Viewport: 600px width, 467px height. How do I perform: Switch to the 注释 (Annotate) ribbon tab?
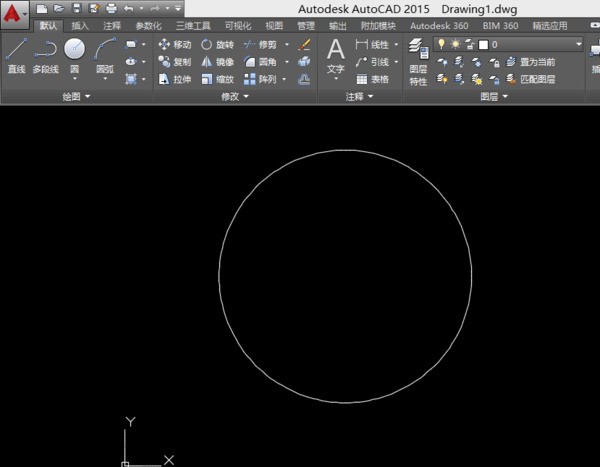[x=112, y=26]
